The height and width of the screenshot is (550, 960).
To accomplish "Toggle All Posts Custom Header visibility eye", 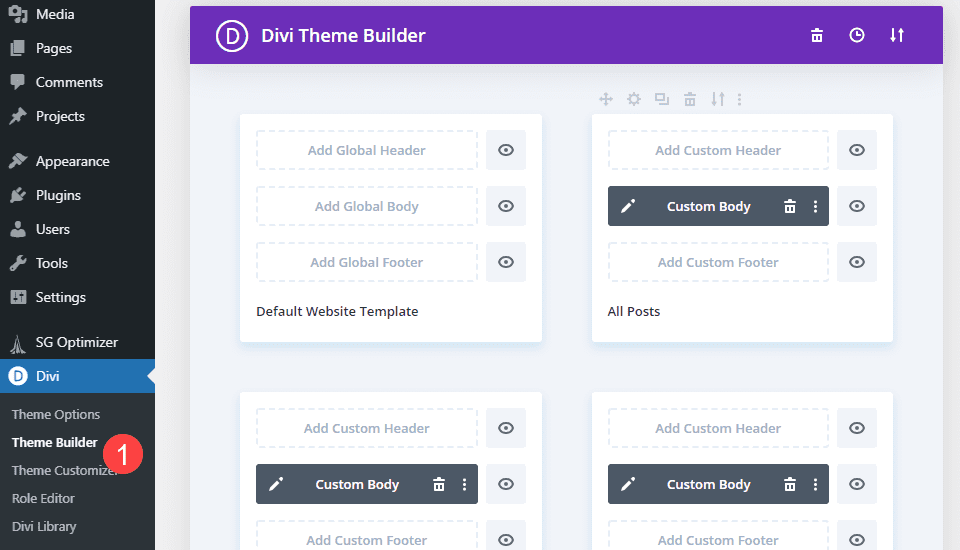I will 857,150.
